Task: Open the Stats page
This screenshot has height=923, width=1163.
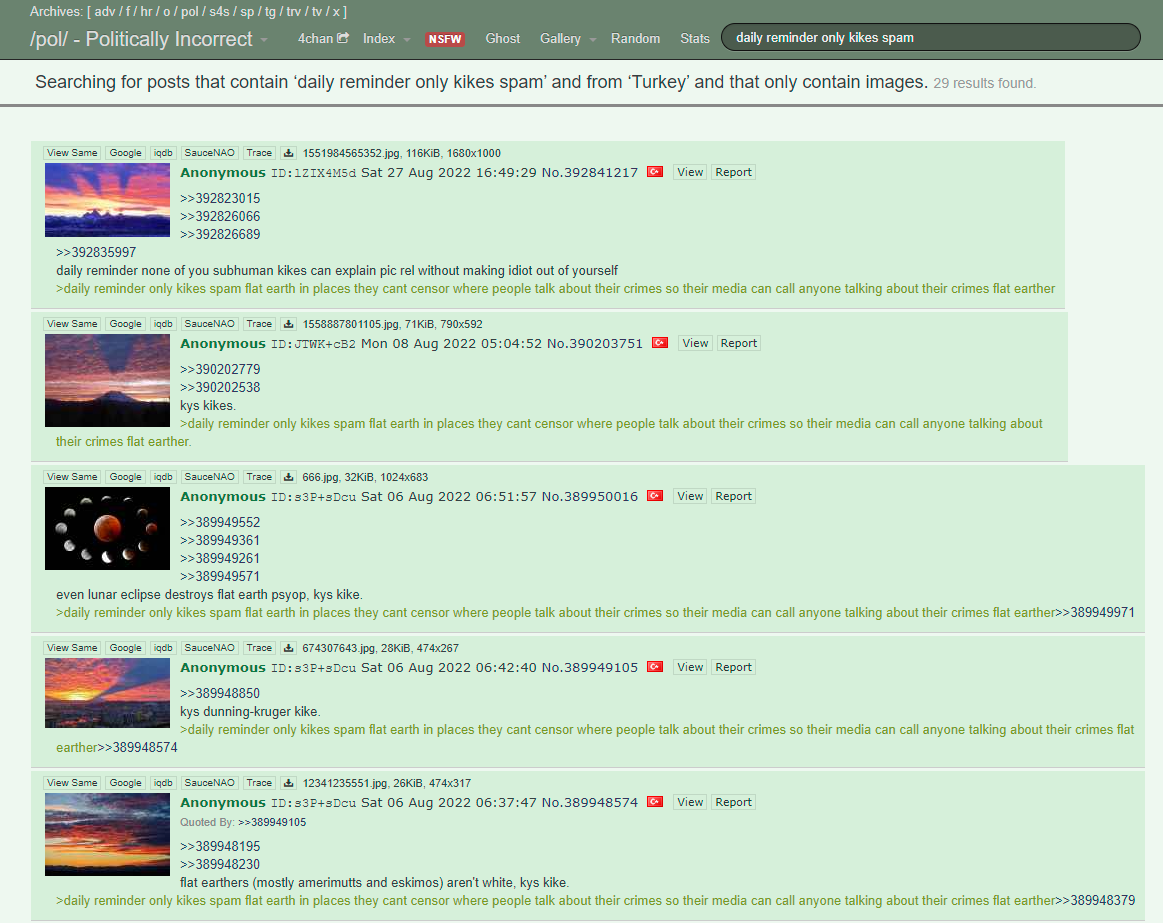Action: click(x=695, y=39)
